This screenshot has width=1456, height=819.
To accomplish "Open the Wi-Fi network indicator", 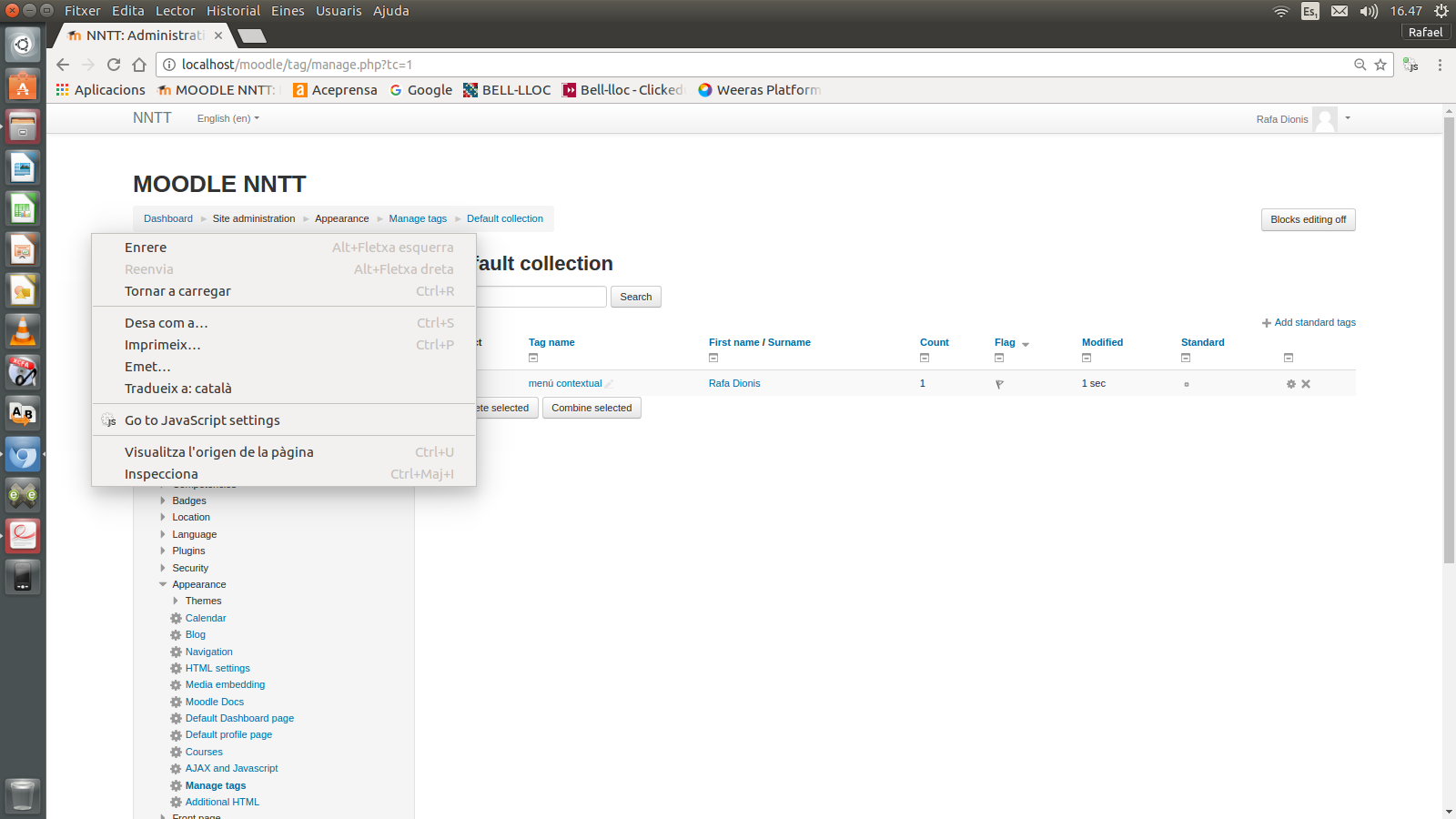I will [x=1281, y=11].
